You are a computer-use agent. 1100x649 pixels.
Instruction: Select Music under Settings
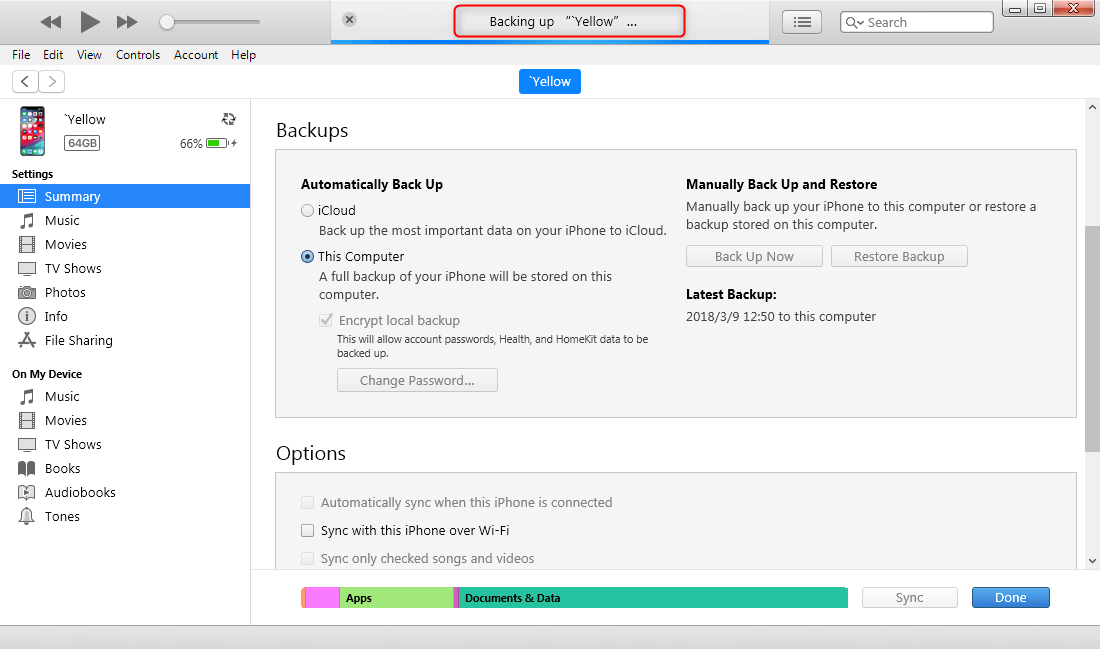(x=125, y=220)
